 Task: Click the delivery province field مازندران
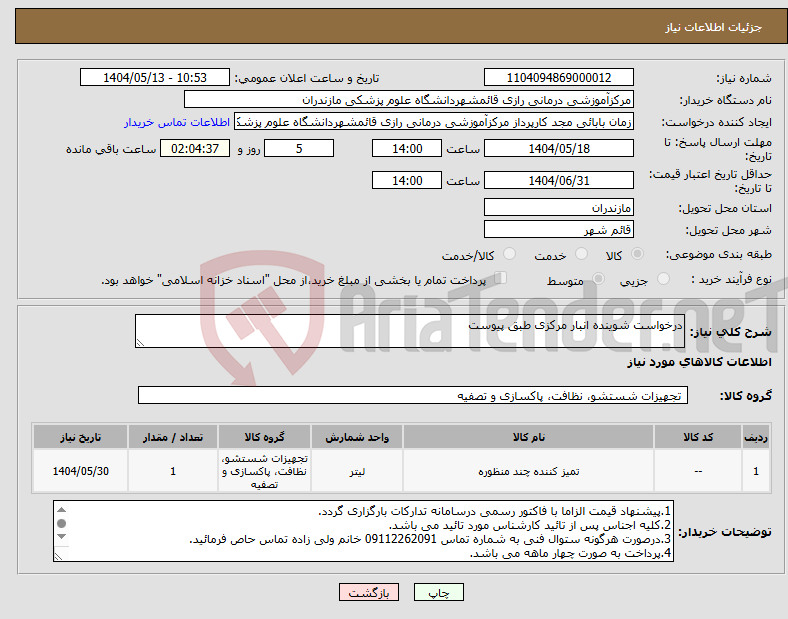pos(559,208)
